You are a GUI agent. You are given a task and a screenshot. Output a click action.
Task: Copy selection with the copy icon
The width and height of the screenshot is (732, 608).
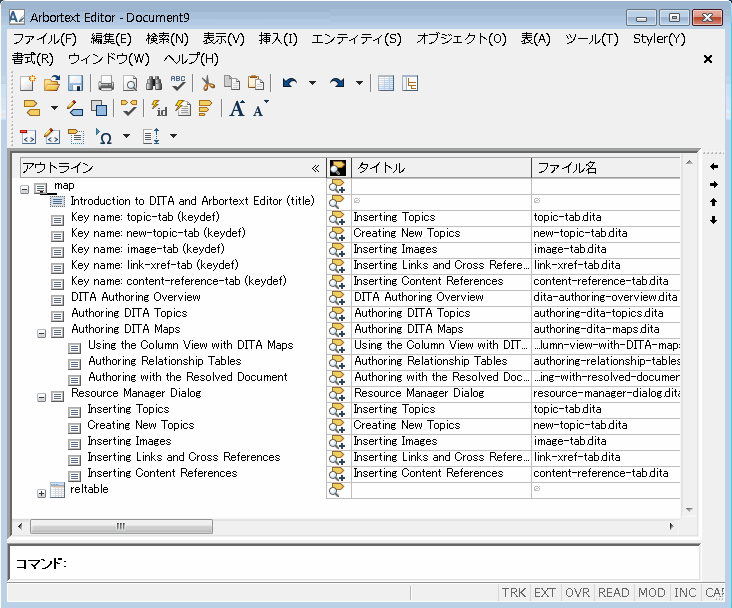click(x=232, y=84)
